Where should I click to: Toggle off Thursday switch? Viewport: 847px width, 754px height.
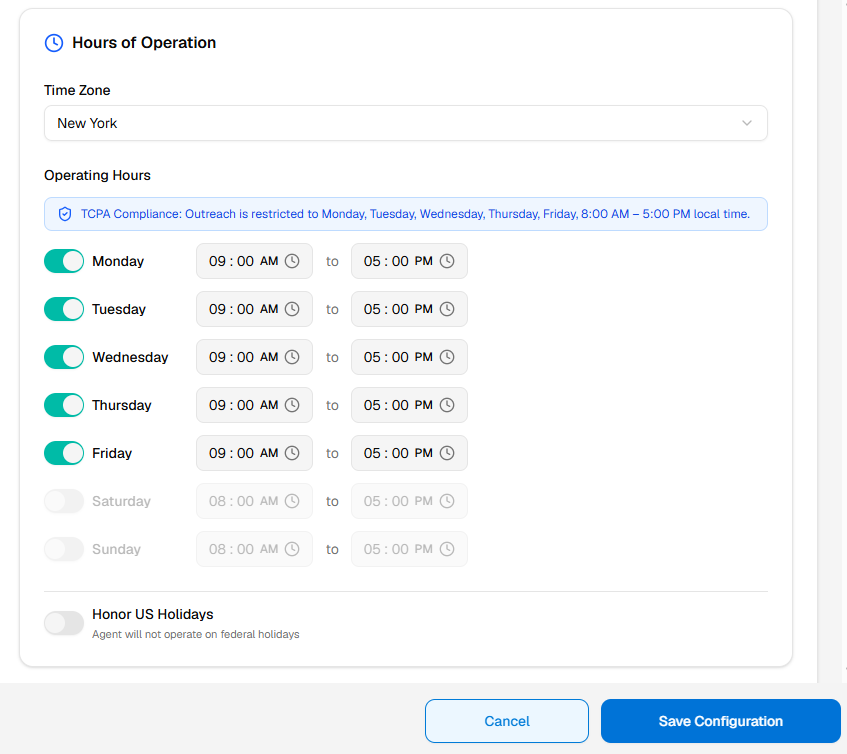(64, 405)
